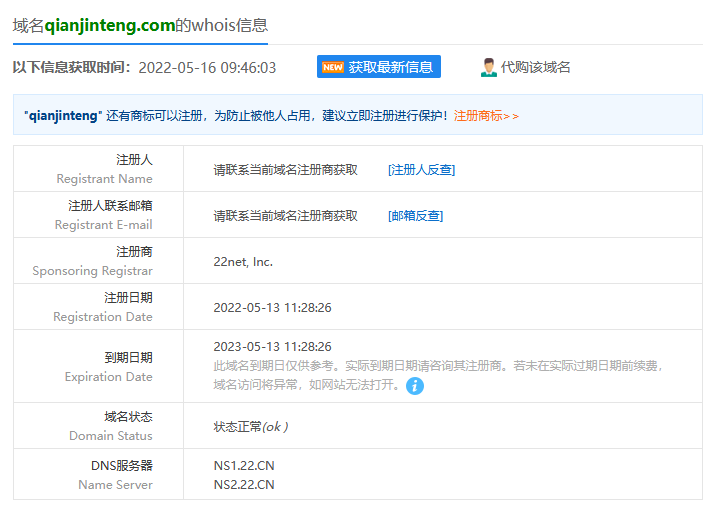This screenshot has width=714, height=505.
Task: Click the Registration Date label
Action: pos(103,317)
